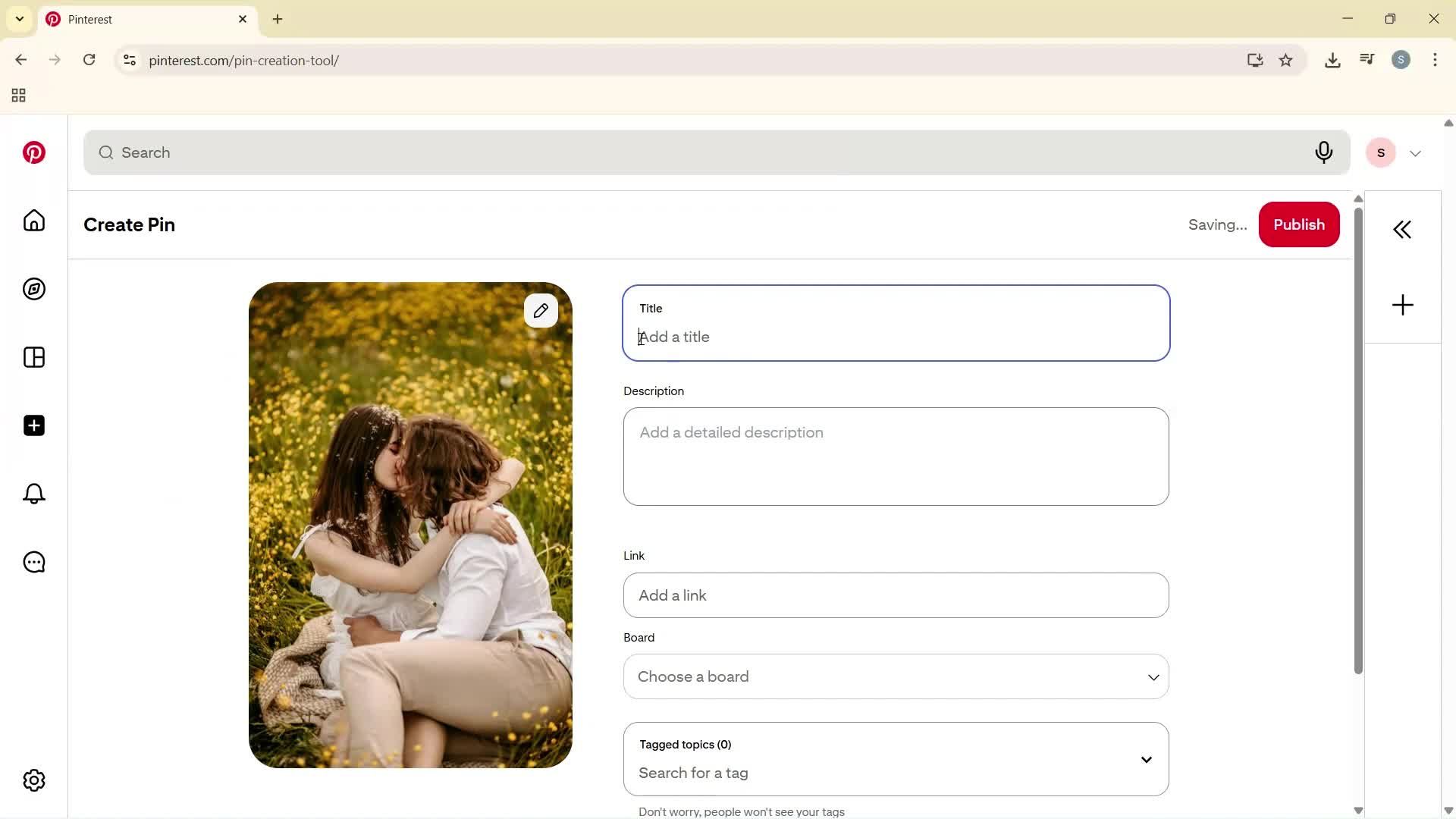This screenshot has width=1456, height=819.
Task: Click the edit pencil on the pin image
Action: tap(541, 310)
